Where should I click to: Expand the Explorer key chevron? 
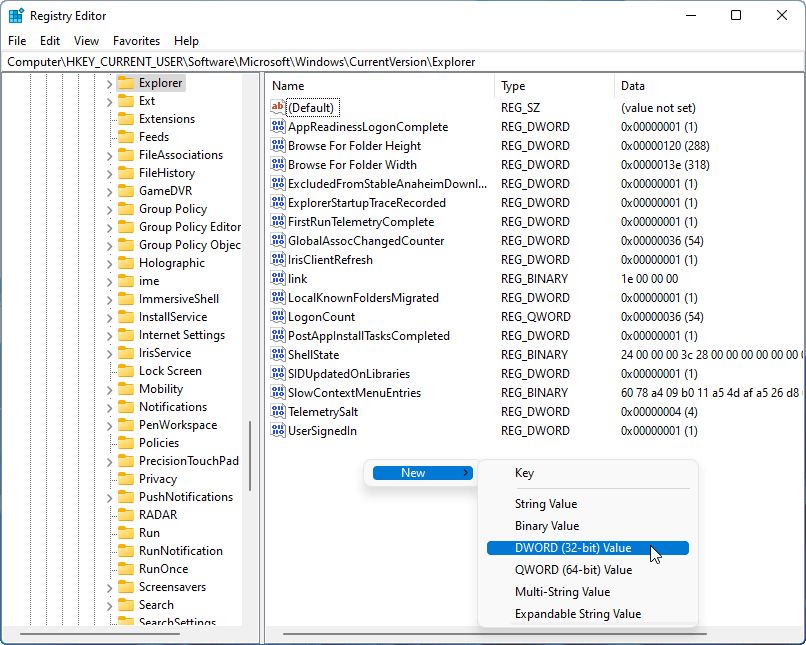109,84
